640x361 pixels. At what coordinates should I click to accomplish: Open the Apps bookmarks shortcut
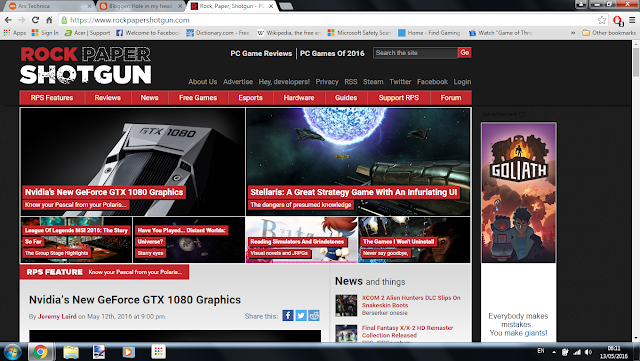[15, 33]
